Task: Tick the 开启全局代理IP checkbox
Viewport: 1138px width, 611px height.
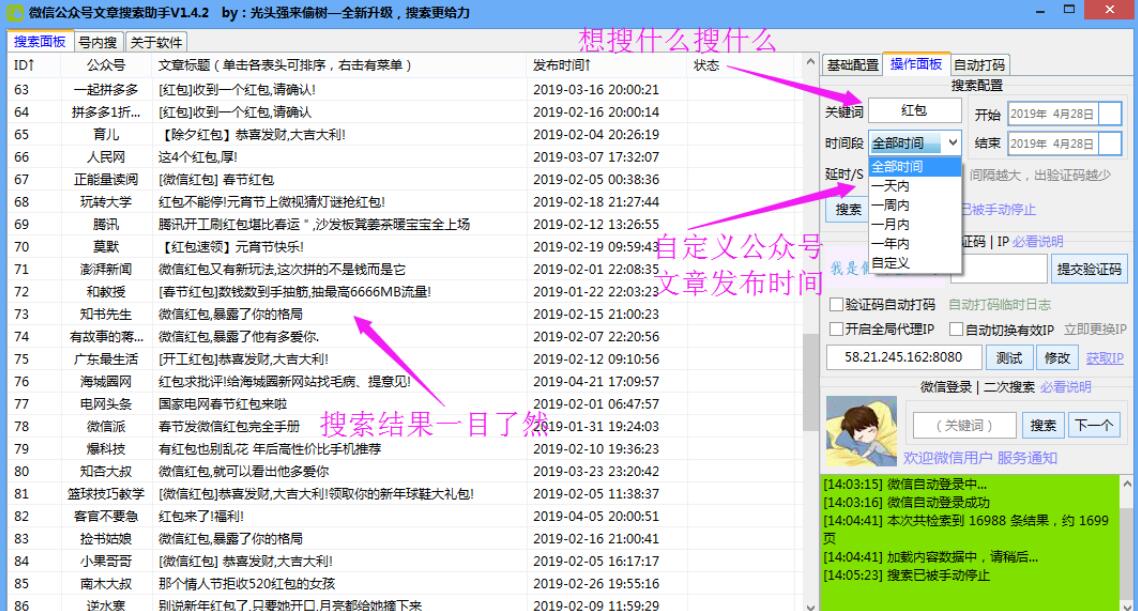Action: click(836, 329)
